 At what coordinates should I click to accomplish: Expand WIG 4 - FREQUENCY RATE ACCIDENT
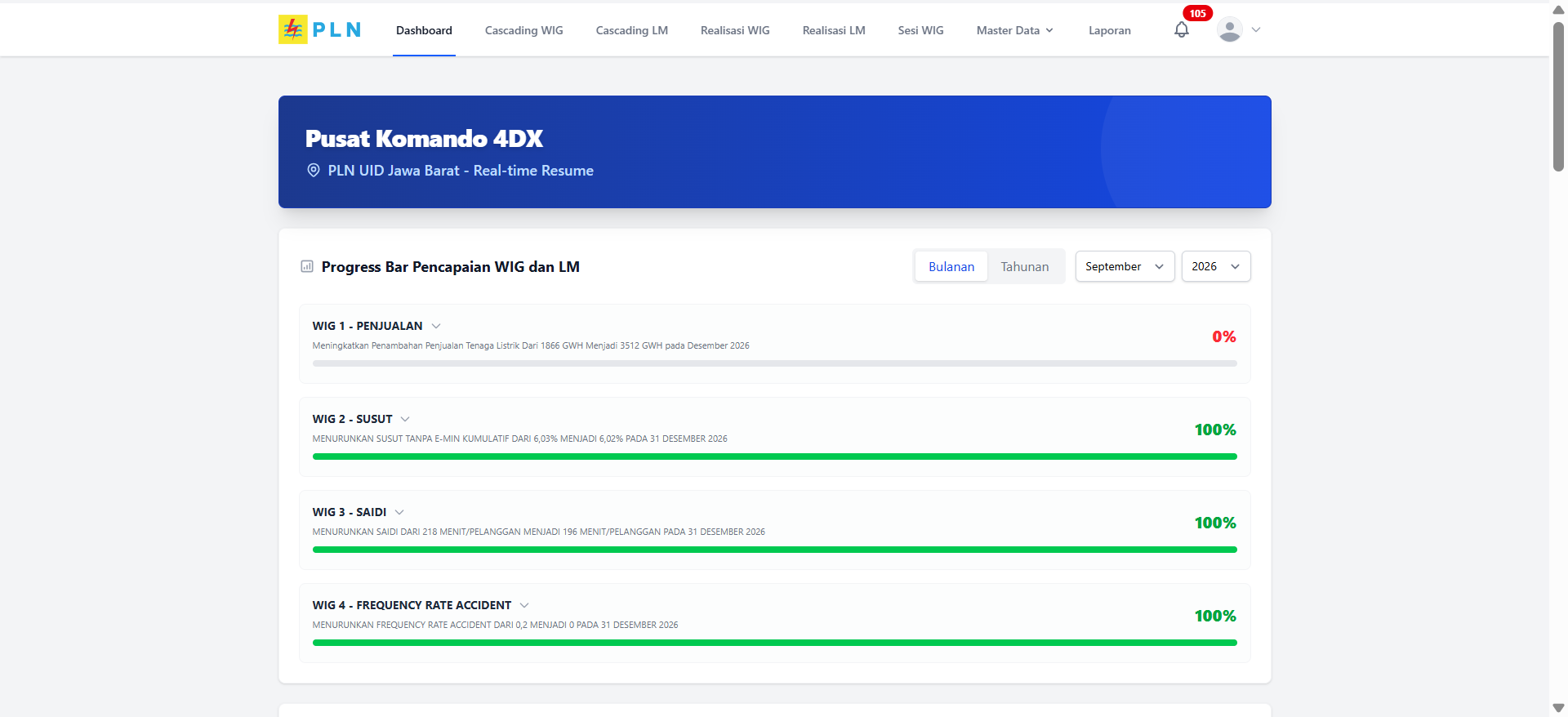(524, 605)
